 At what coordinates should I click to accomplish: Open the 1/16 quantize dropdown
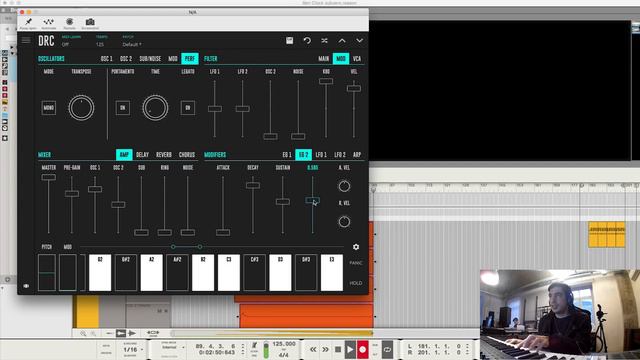pos(133,350)
